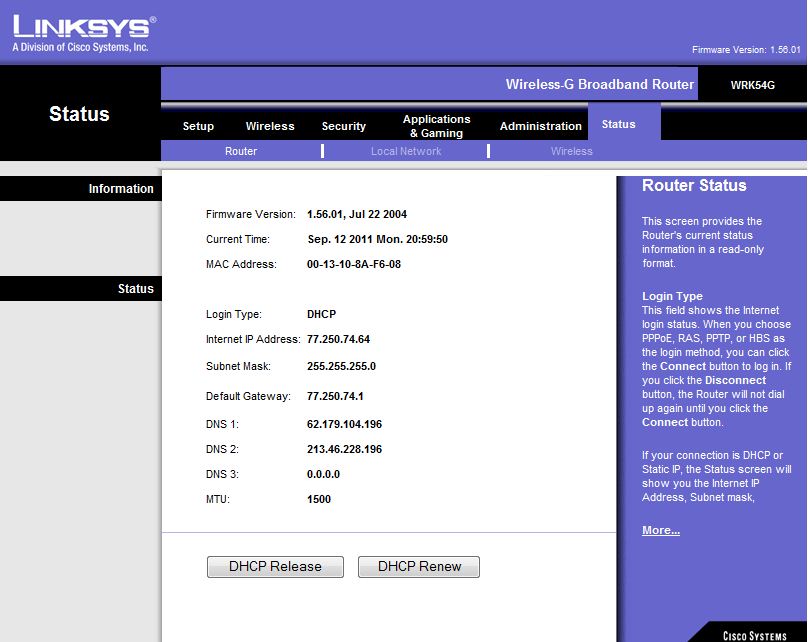This screenshot has width=808, height=642.
Task: Click the Linksys logo
Action: 85,26
